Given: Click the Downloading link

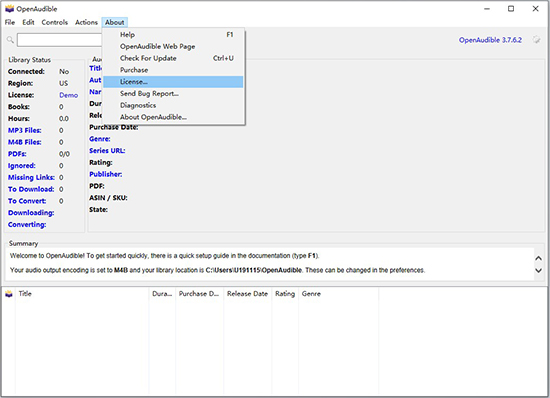Looking at the screenshot, I should (31, 213).
